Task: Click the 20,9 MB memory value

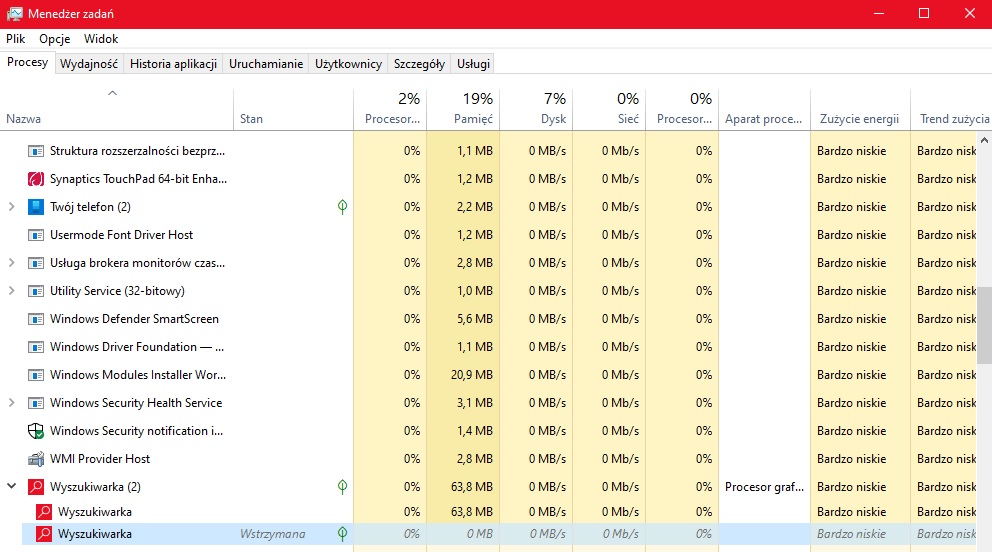Action: coord(471,375)
